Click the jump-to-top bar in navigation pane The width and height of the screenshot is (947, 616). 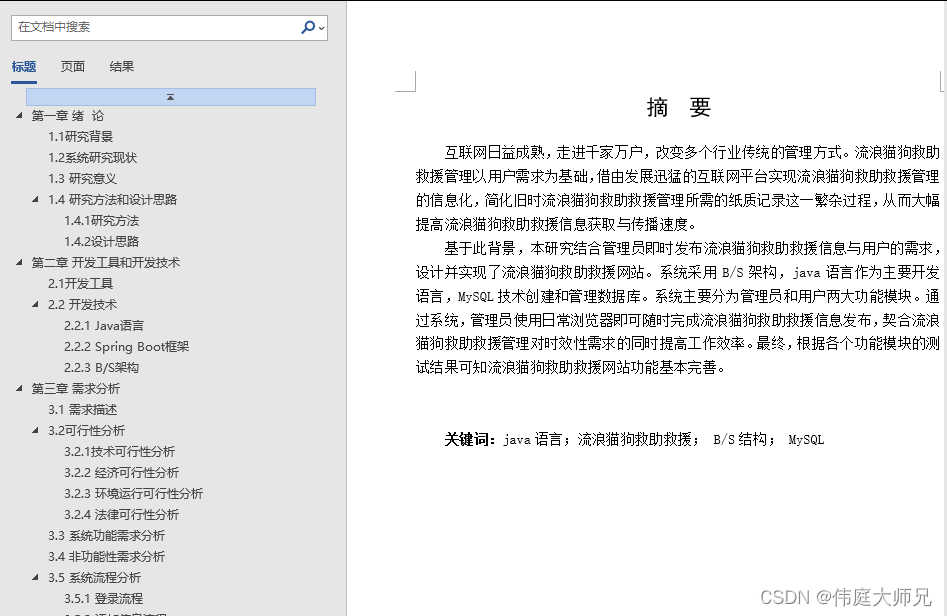pyautogui.click(x=171, y=97)
